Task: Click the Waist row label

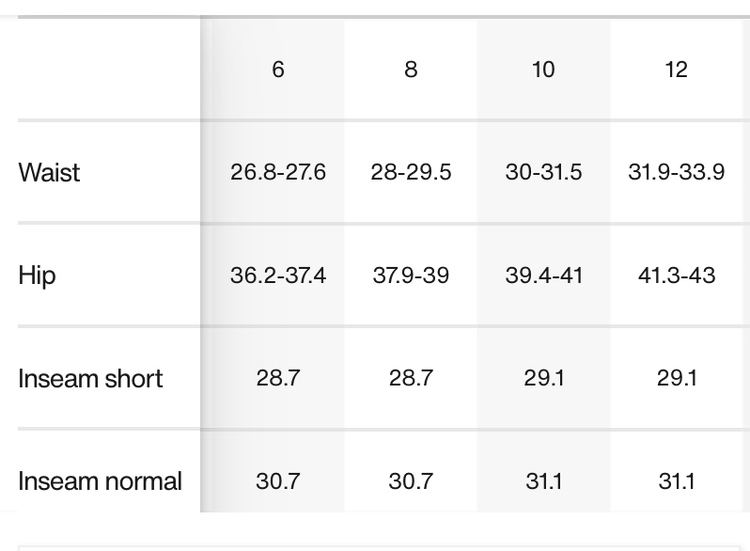Action: click(x=49, y=172)
